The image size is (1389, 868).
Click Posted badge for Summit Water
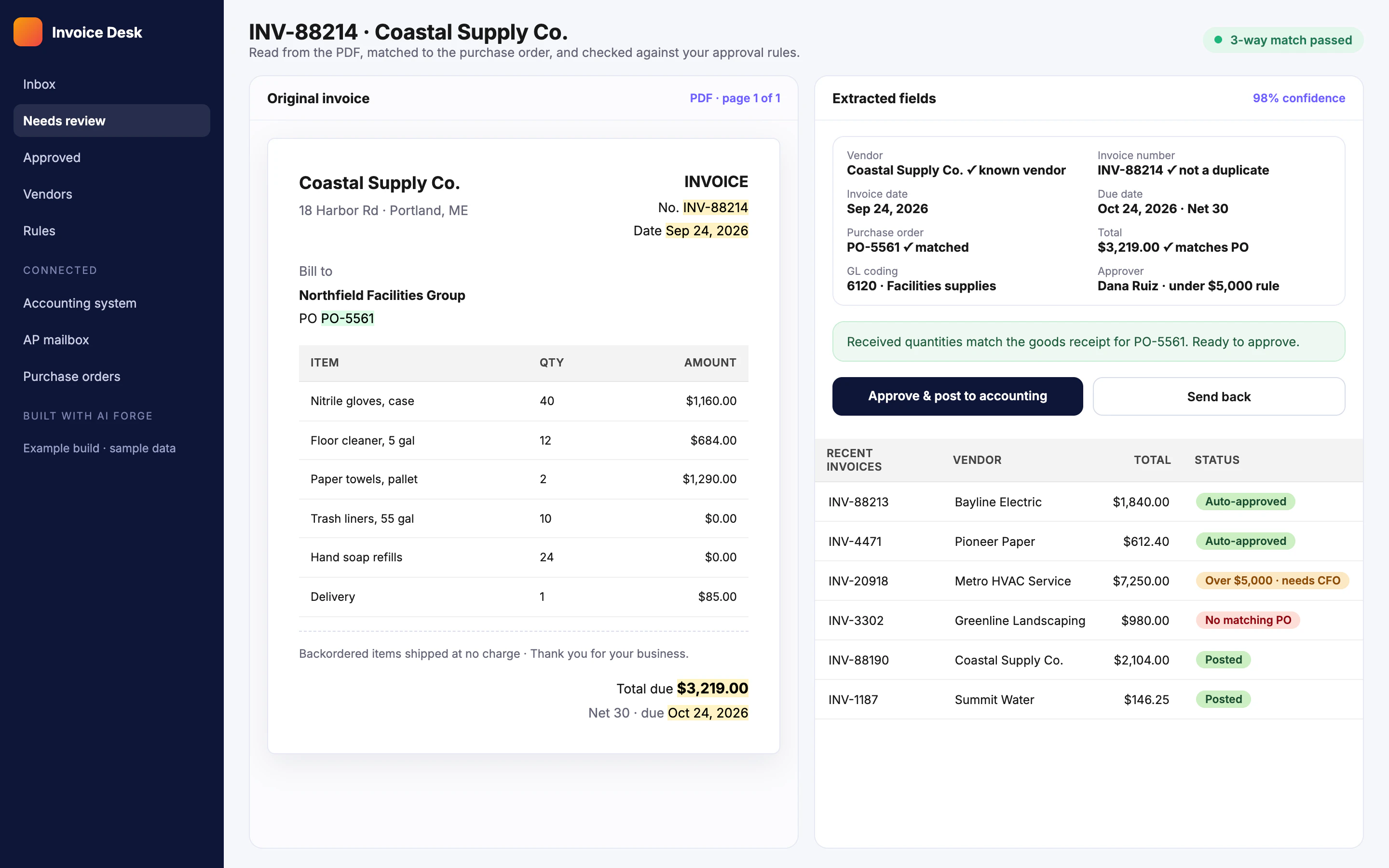click(x=1223, y=699)
